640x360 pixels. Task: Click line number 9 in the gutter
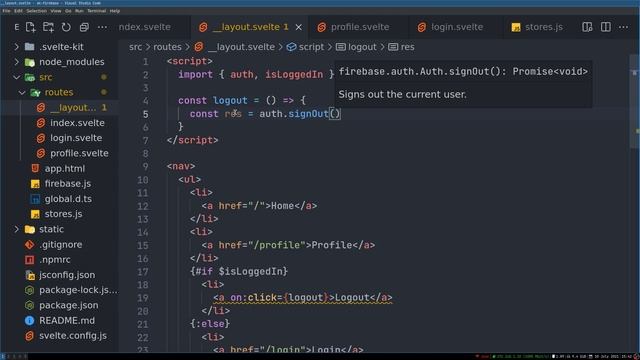[x=145, y=167]
